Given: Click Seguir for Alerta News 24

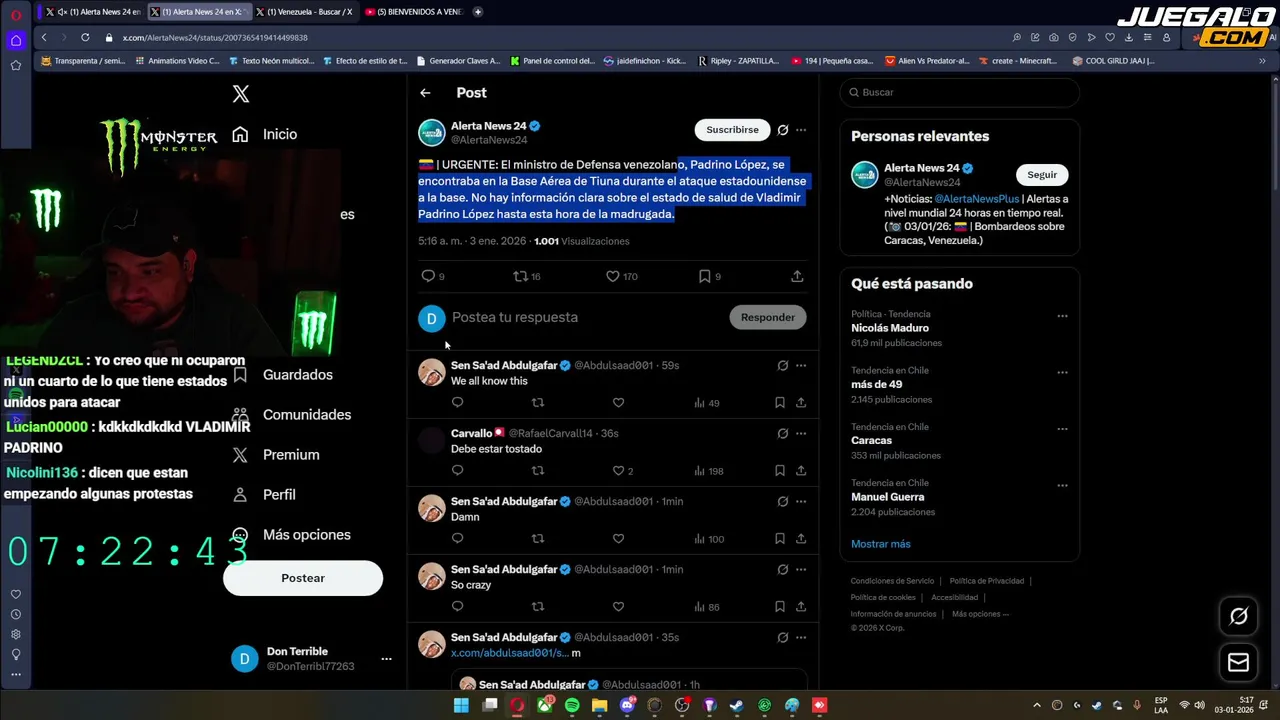Looking at the screenshot, I should [1042, 175].
